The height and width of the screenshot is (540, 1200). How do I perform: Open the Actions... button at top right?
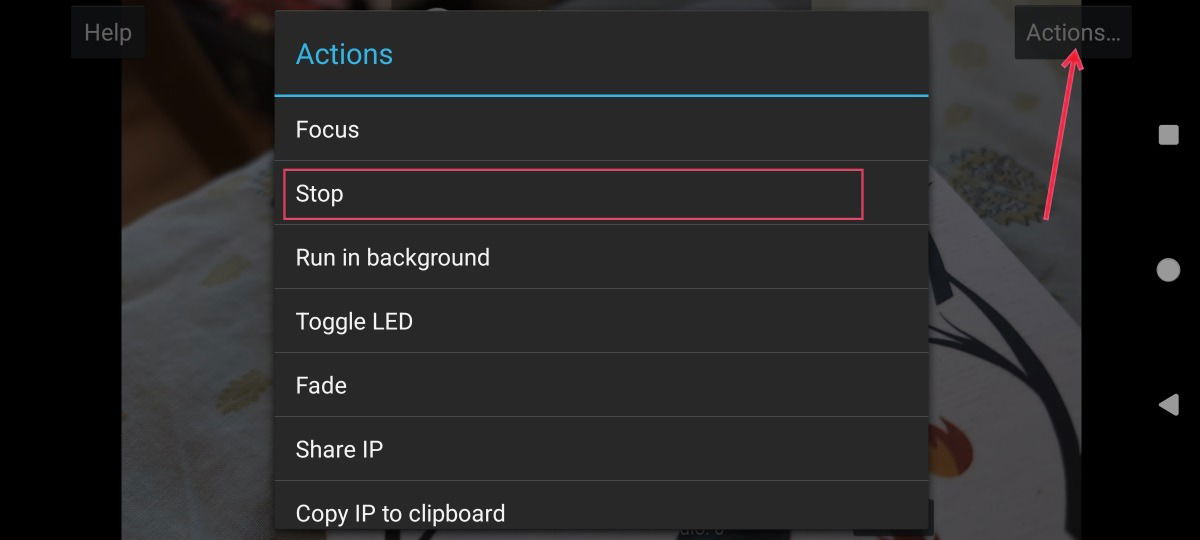1073,33
